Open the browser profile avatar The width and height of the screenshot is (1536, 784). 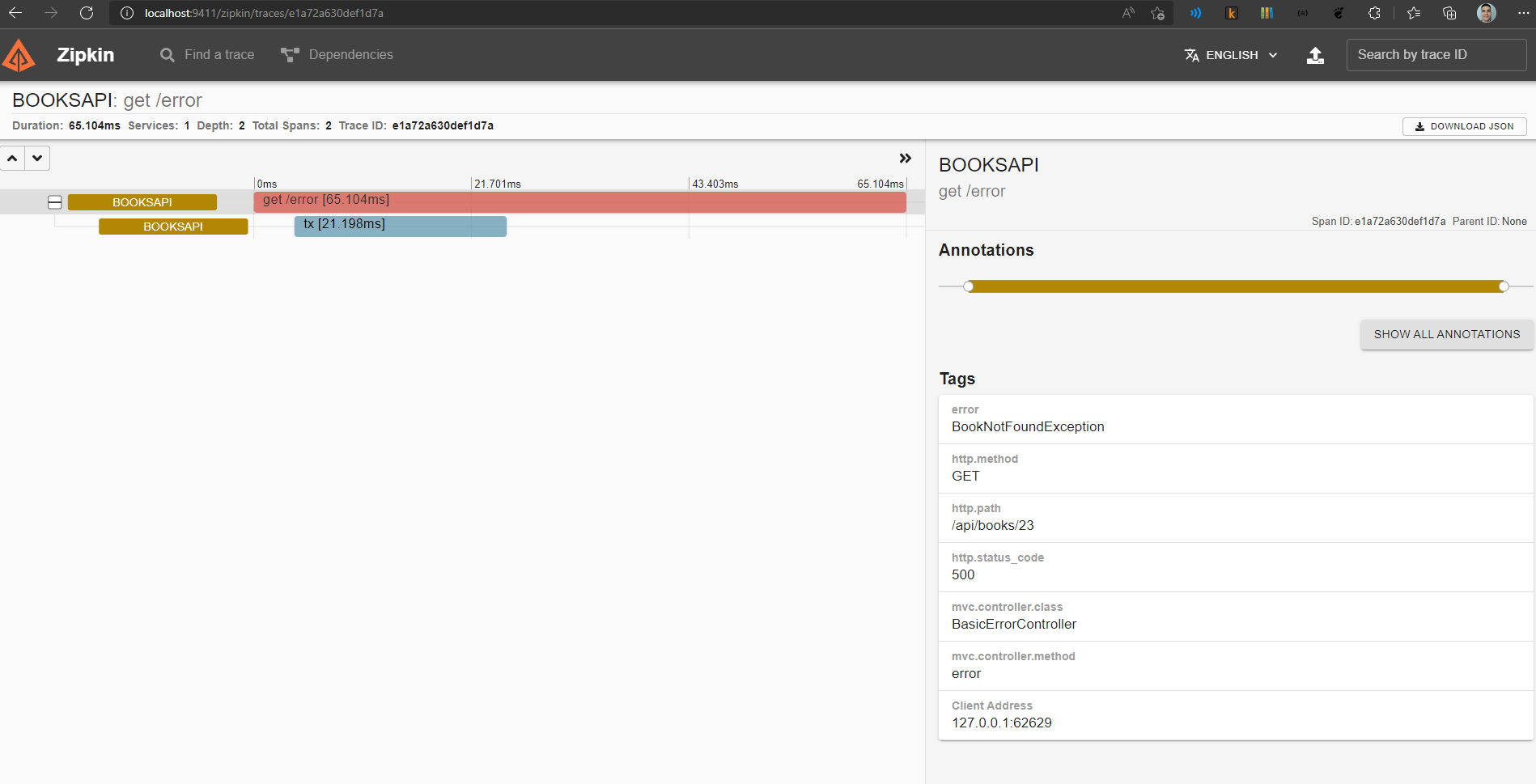[x=1487, y=13]
